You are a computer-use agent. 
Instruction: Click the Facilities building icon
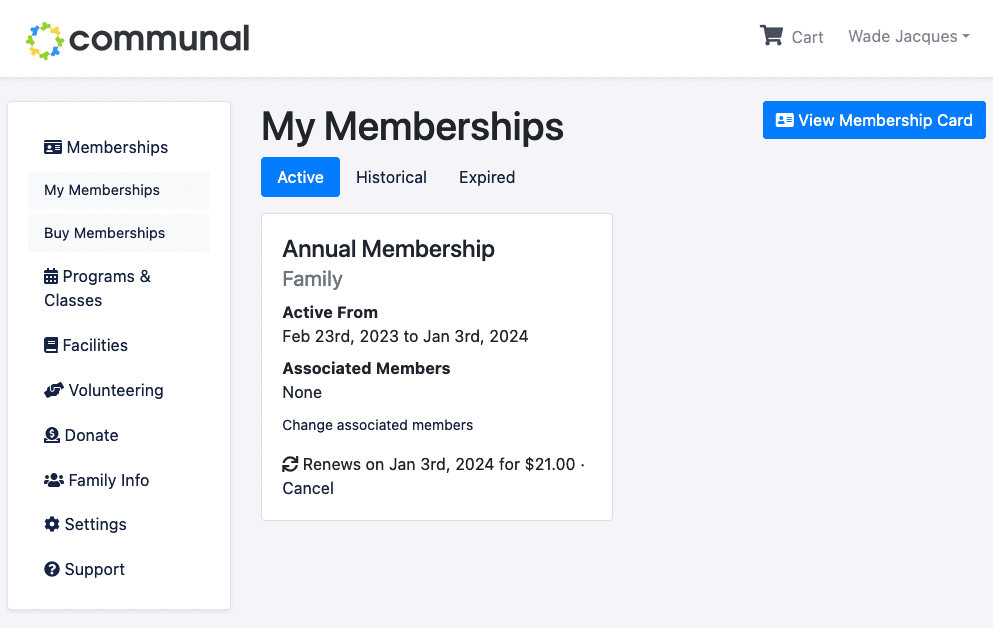point(51,345)
